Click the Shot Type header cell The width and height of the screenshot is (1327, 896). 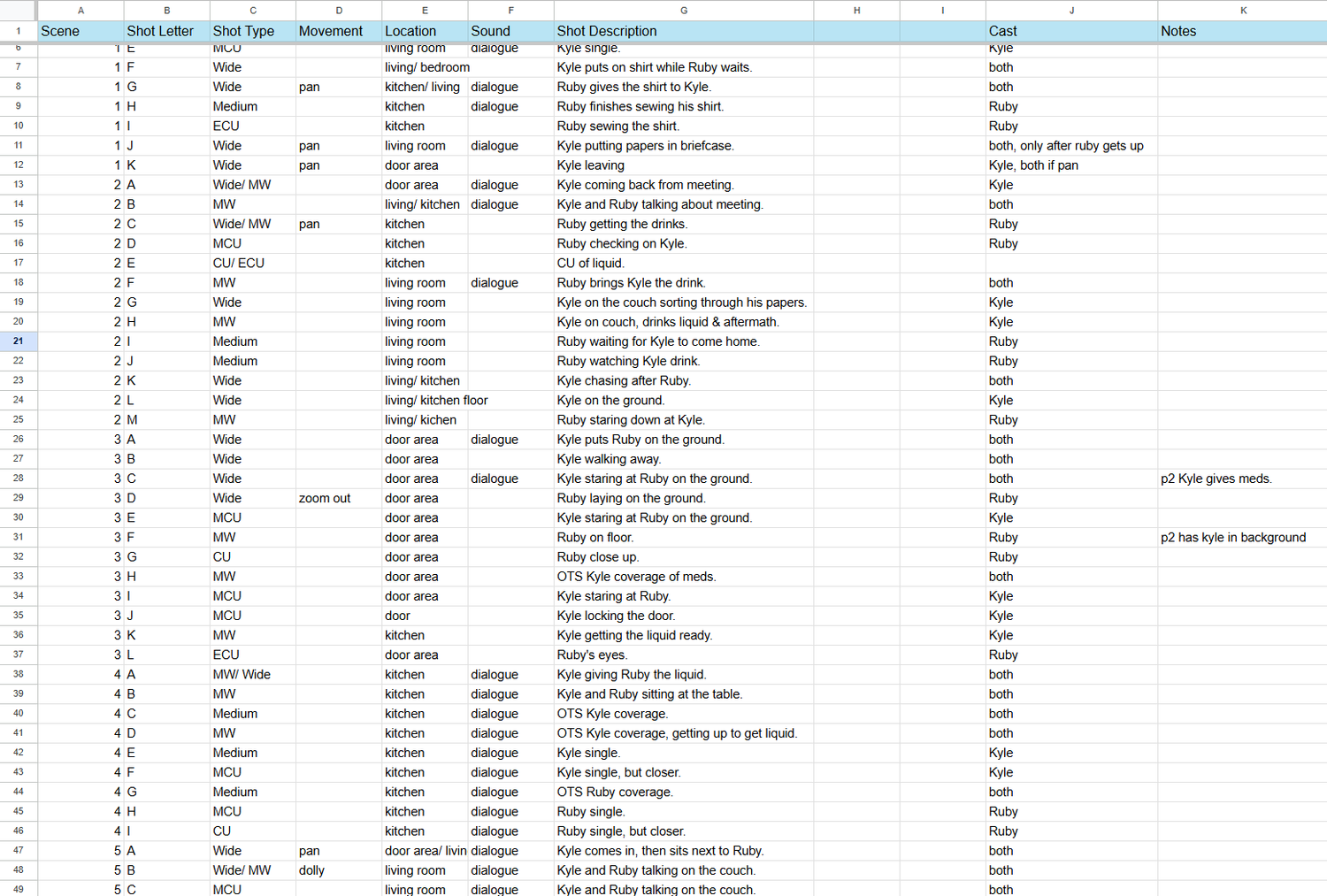pos(252,31)
